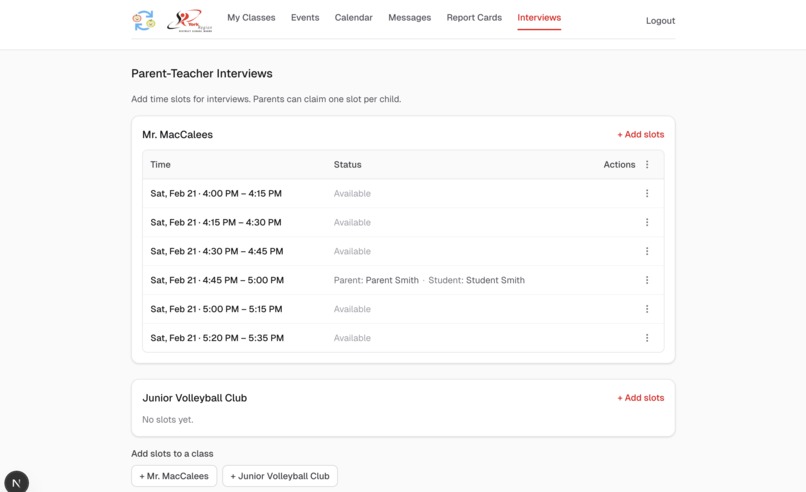Image resolution: width=806 pixels, height=492 pixels.
Task: Click the Time column header
Action: tap(160, 165)
